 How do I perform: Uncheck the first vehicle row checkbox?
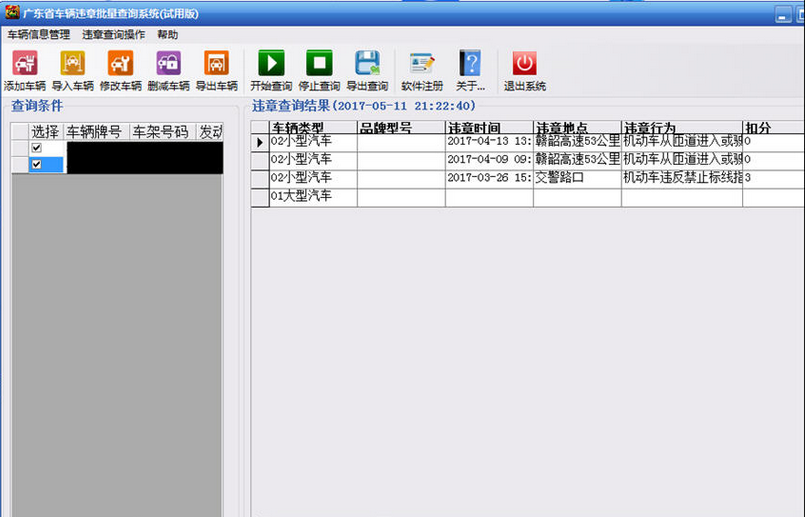click(x=36, y=148)
